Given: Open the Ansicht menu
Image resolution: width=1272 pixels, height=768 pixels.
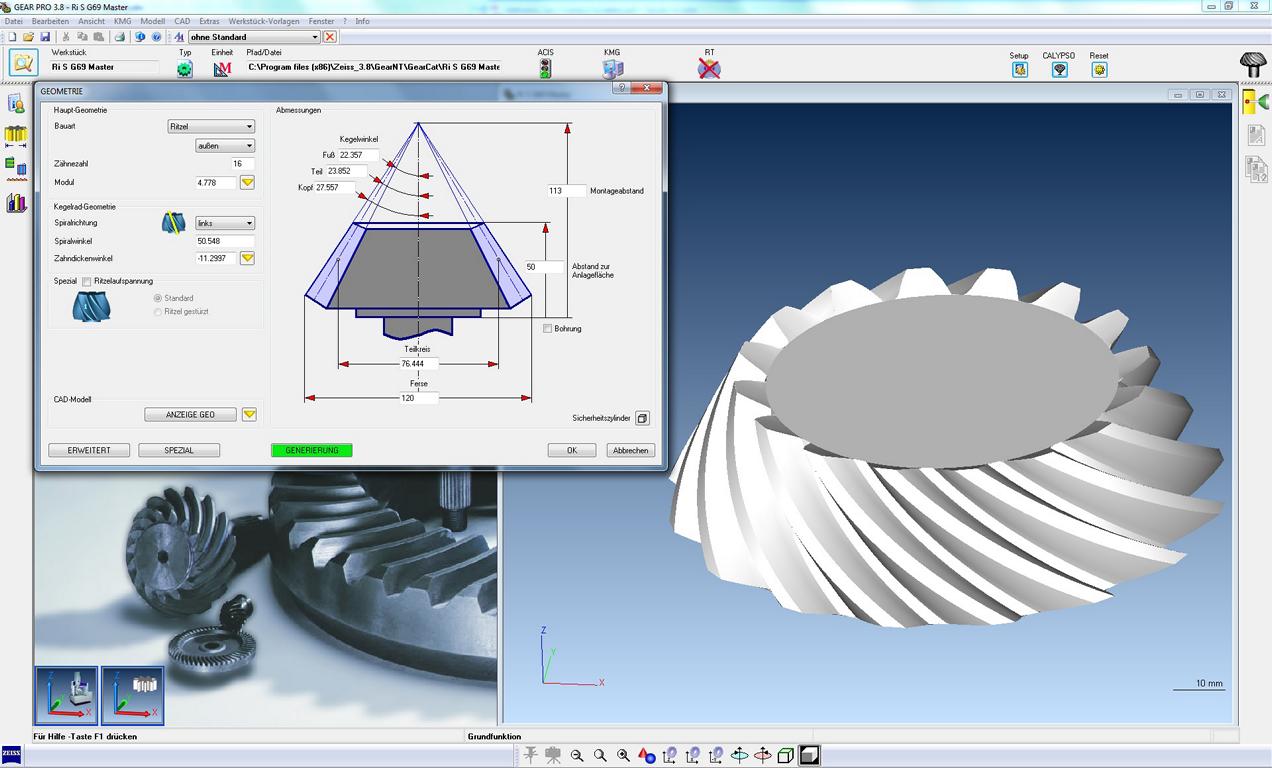Looking at the screenshot, I should (91, 21).
